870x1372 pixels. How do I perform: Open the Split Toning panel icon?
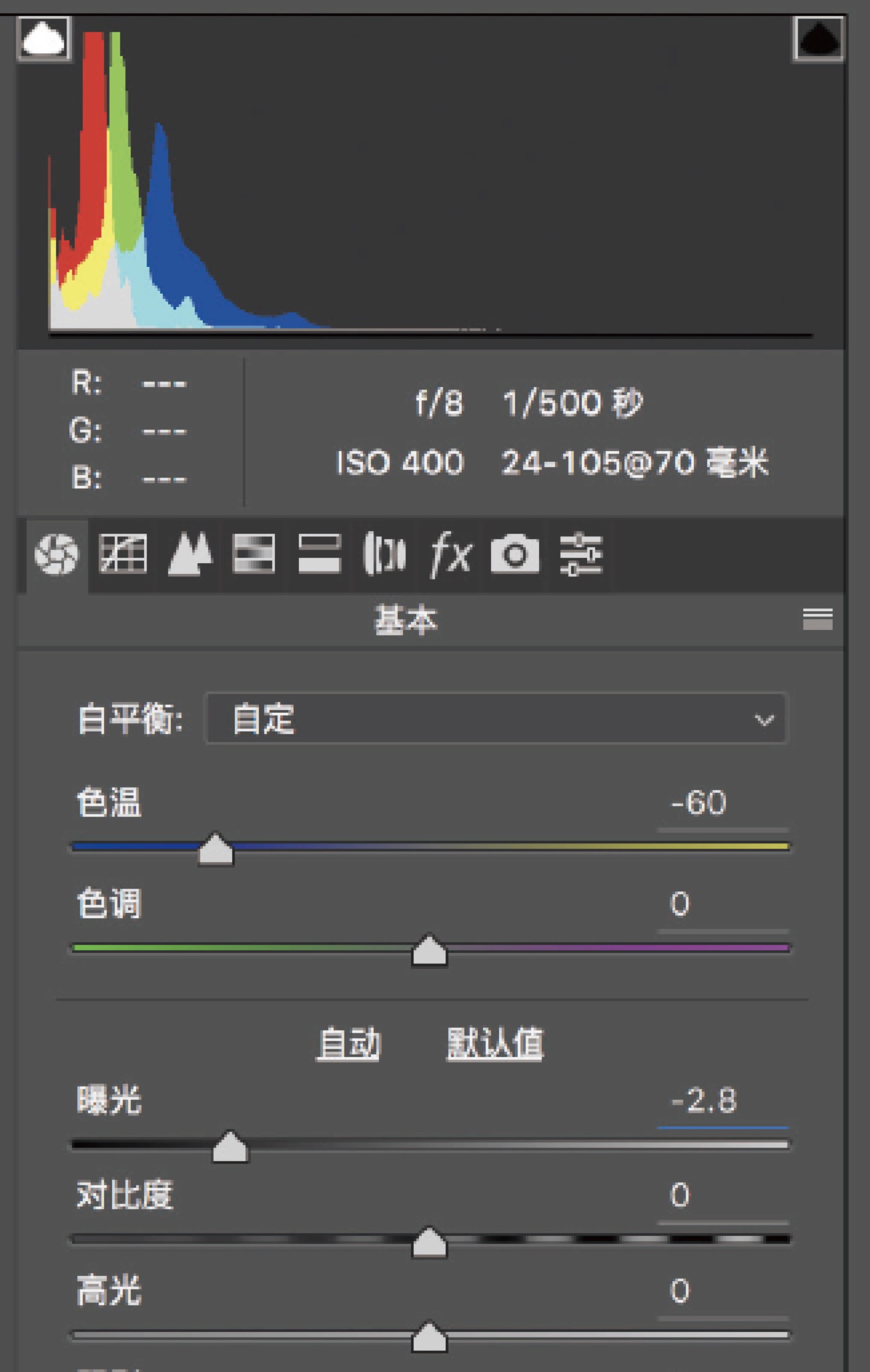[320, 554]
